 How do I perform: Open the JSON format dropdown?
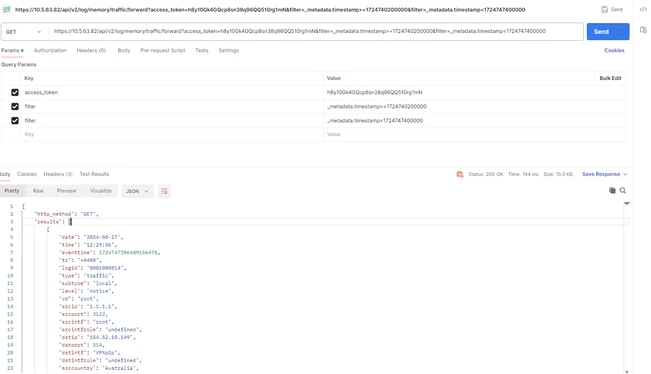(x=137, y=191)
